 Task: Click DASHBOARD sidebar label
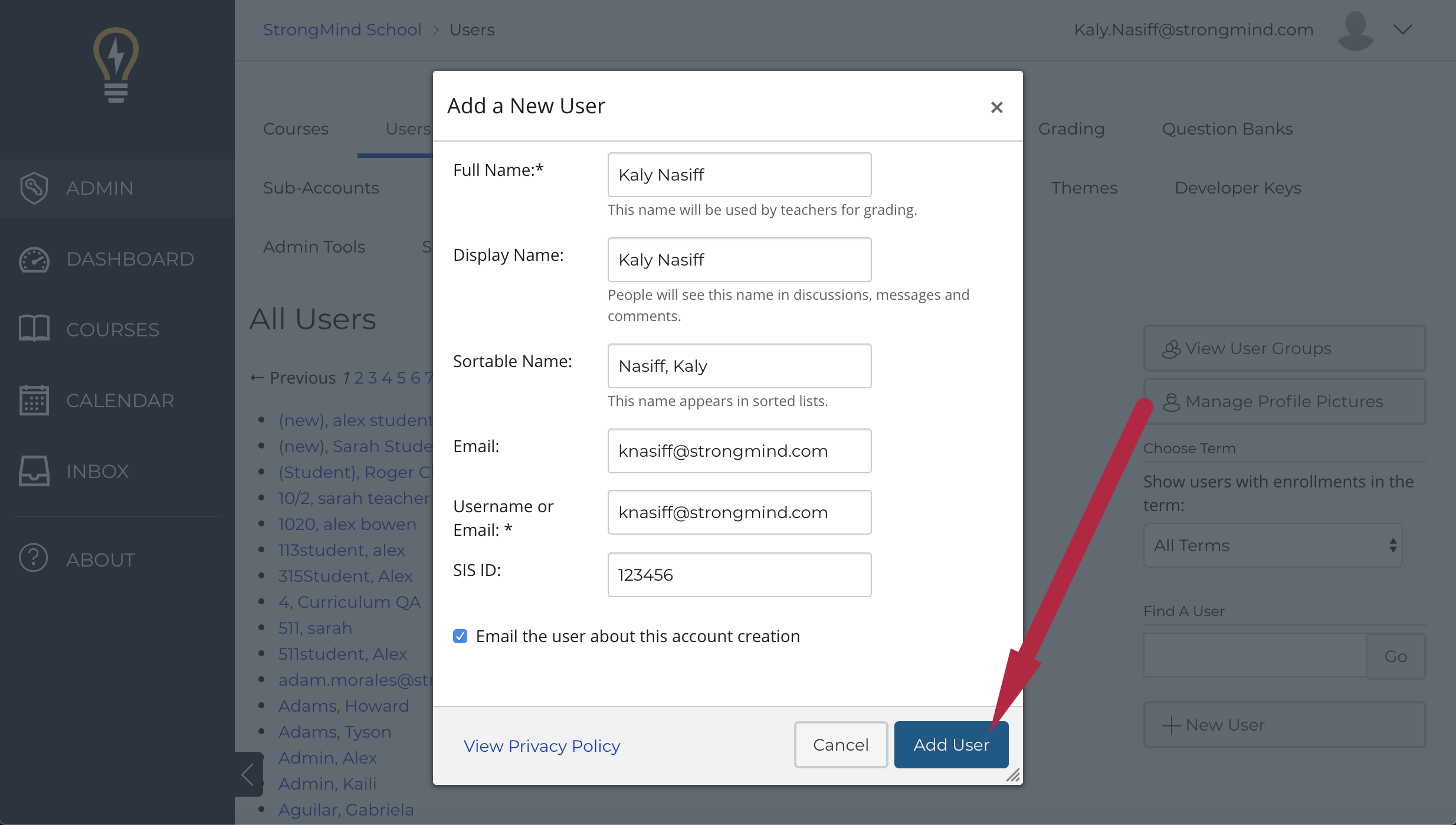click(x=130, y=259)
